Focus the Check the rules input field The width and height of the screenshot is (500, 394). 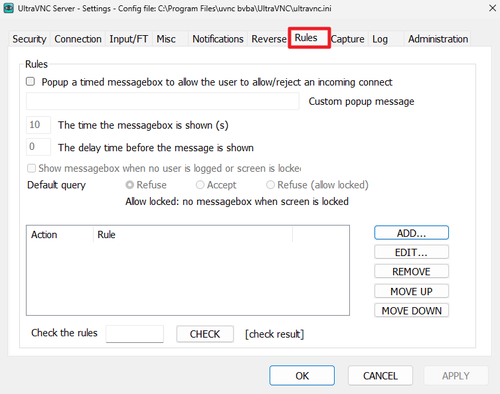(135, 334)
